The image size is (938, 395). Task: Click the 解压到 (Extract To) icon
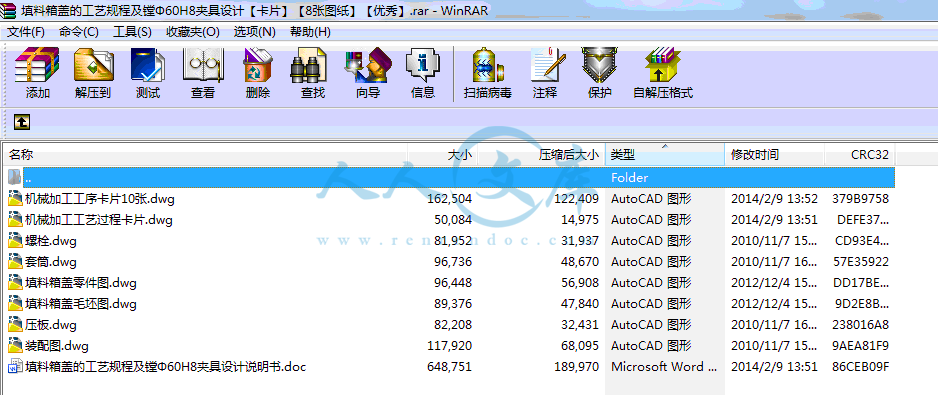coord(93,73)
